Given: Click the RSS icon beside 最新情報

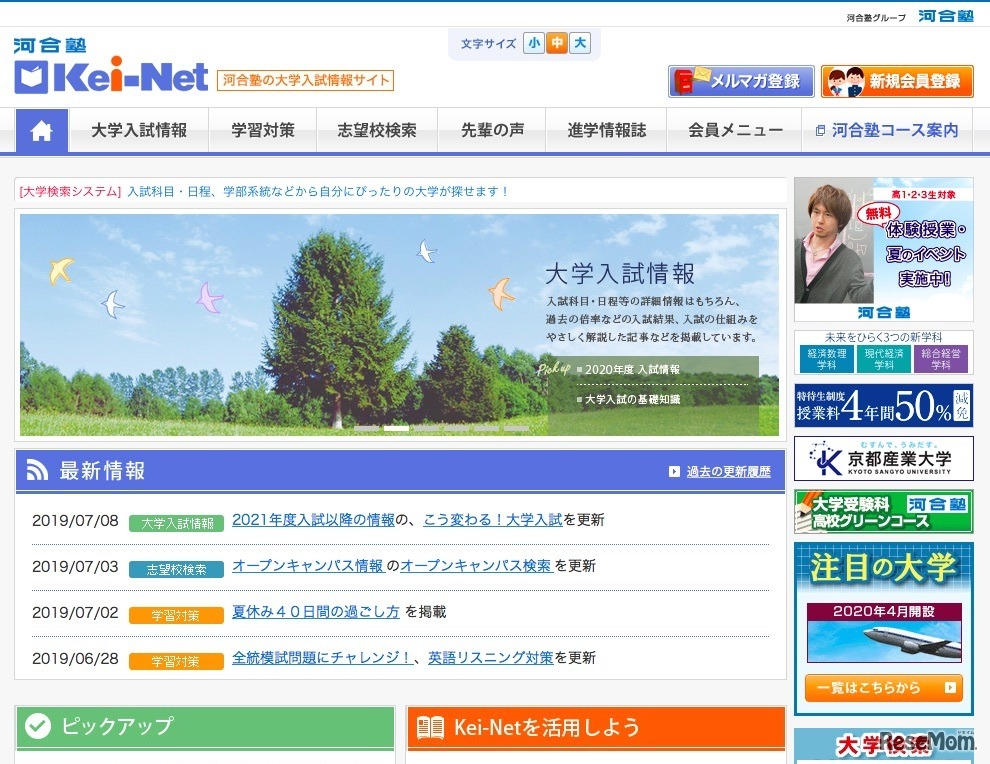Looking at the screenshot, I should click(x=37, y=470).
